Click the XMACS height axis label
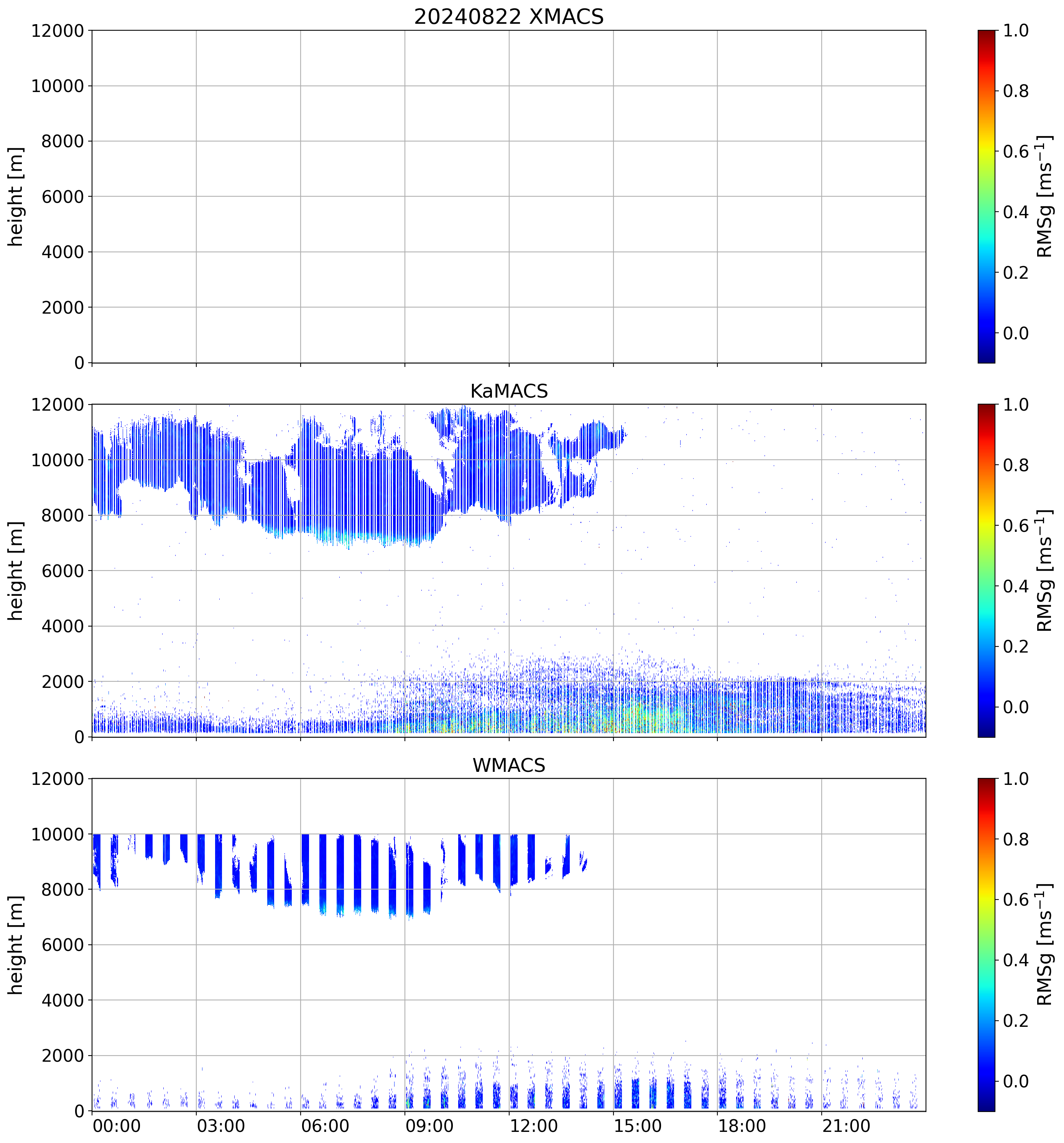The image size is (1064, 1143). click(x=15, y=197)
